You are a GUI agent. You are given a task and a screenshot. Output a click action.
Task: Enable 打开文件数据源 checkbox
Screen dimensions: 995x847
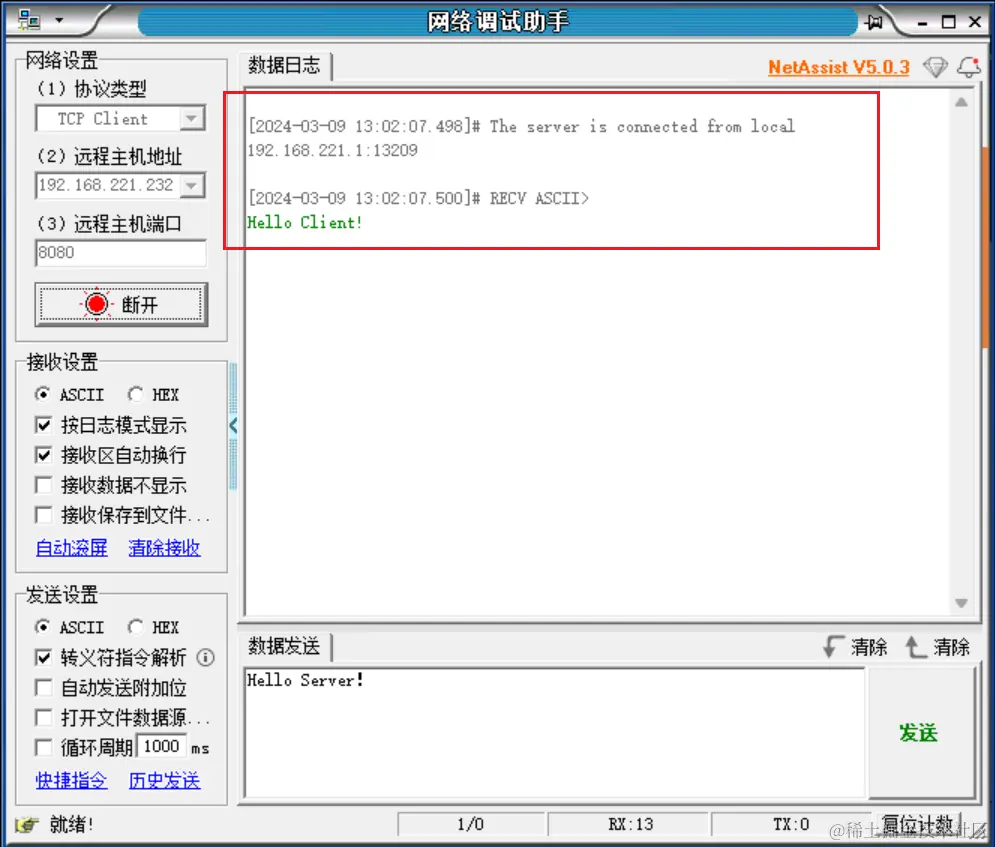tap(43, 718)
